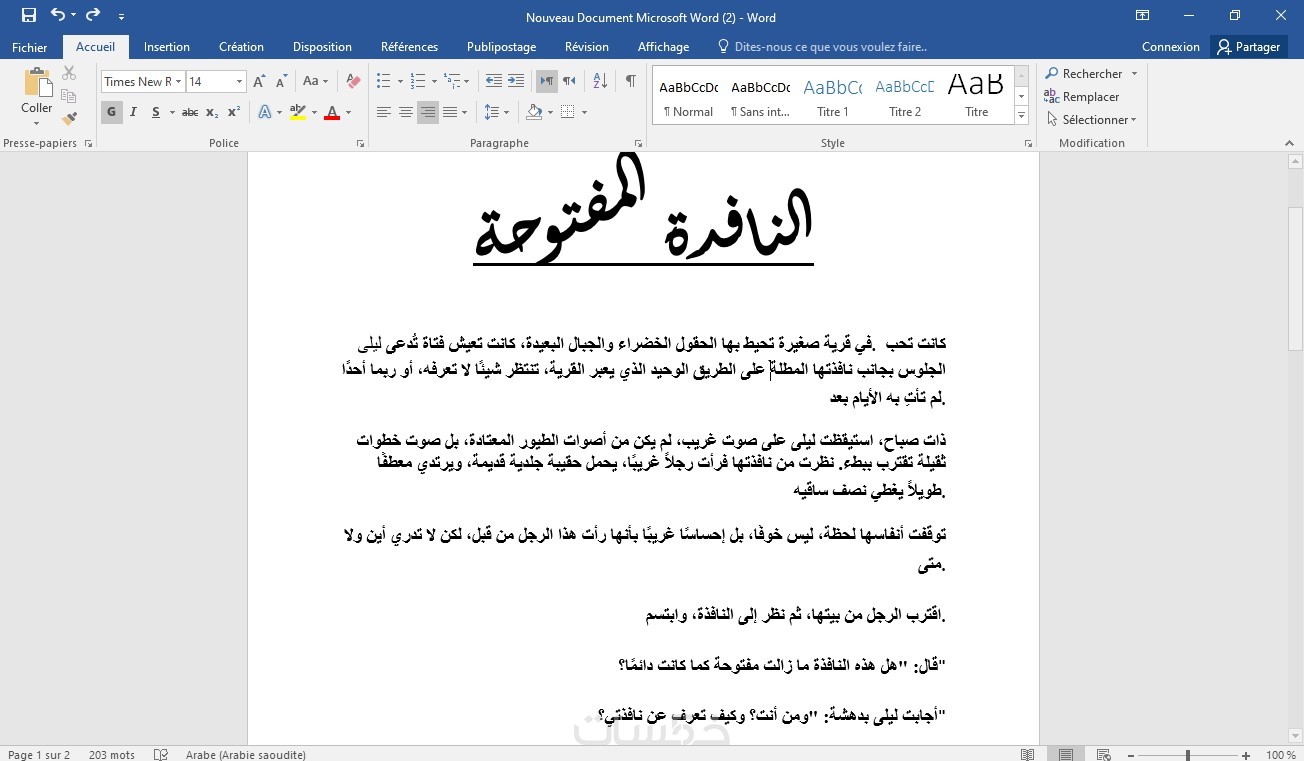The height and width of the screenshot is (761, 1304).
Task: Zoom out with the minus button
Action: click(1131, 755)
